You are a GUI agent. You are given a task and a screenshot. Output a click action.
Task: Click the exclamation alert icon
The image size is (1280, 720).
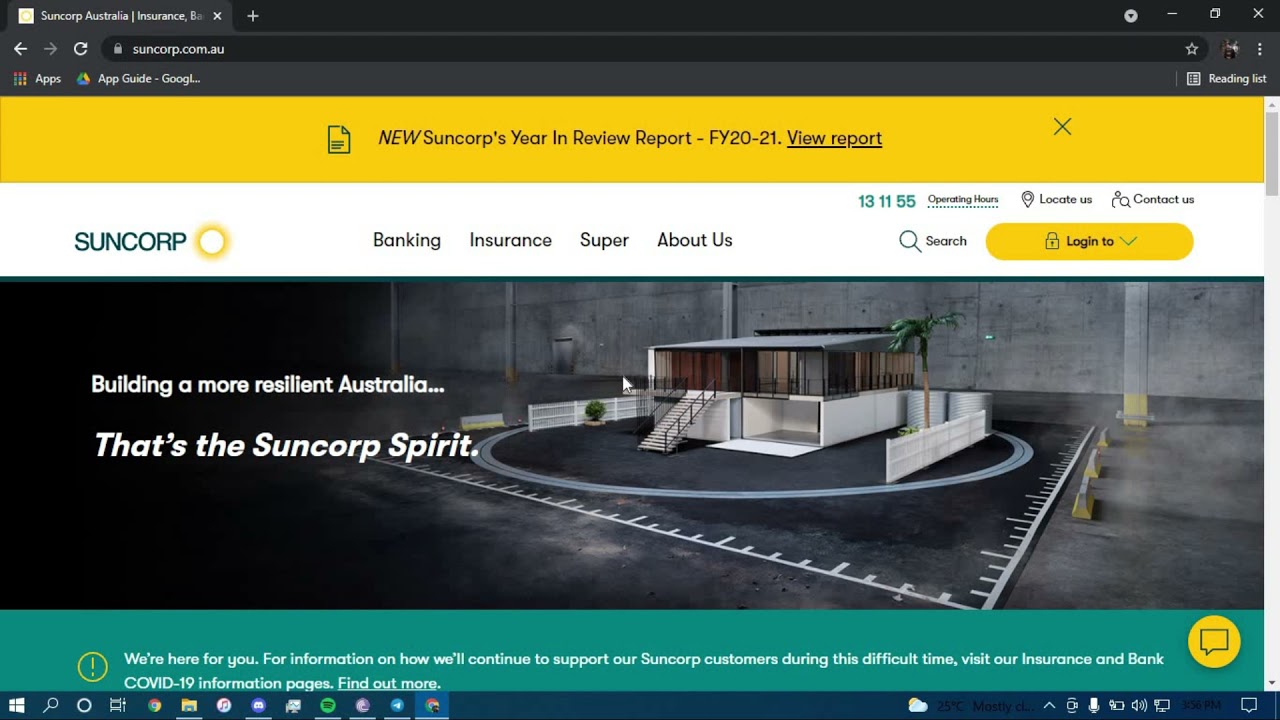pyautogui.click(x=92, y=666)
